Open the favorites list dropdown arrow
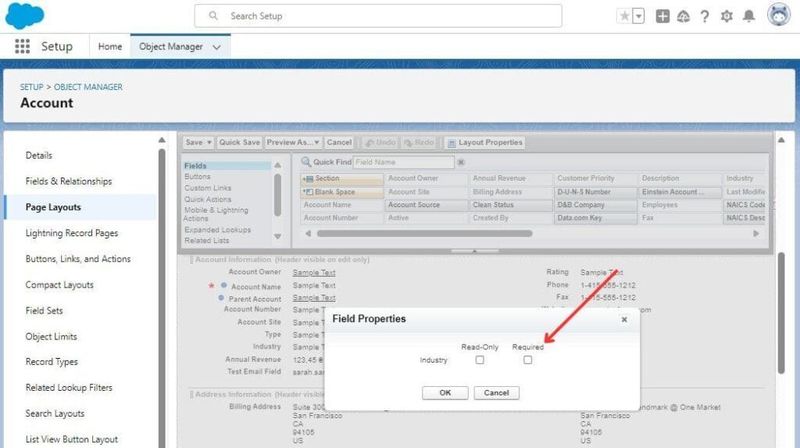The image size is (800, 448). (638, 16)
